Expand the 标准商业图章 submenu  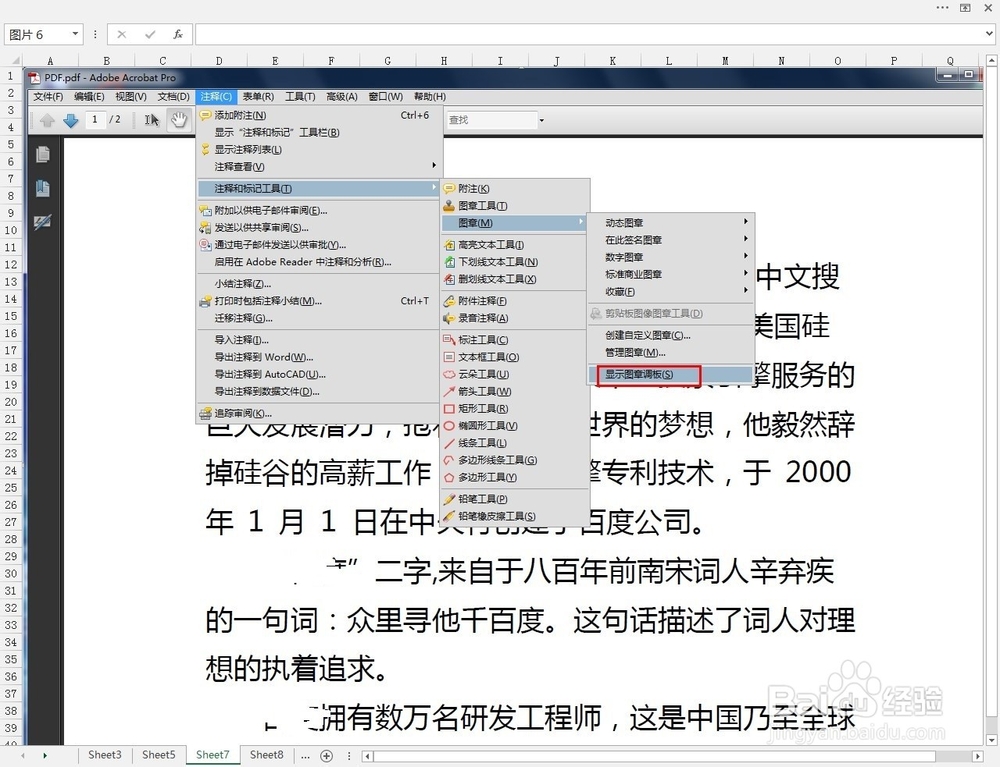(x=671, y=275)
